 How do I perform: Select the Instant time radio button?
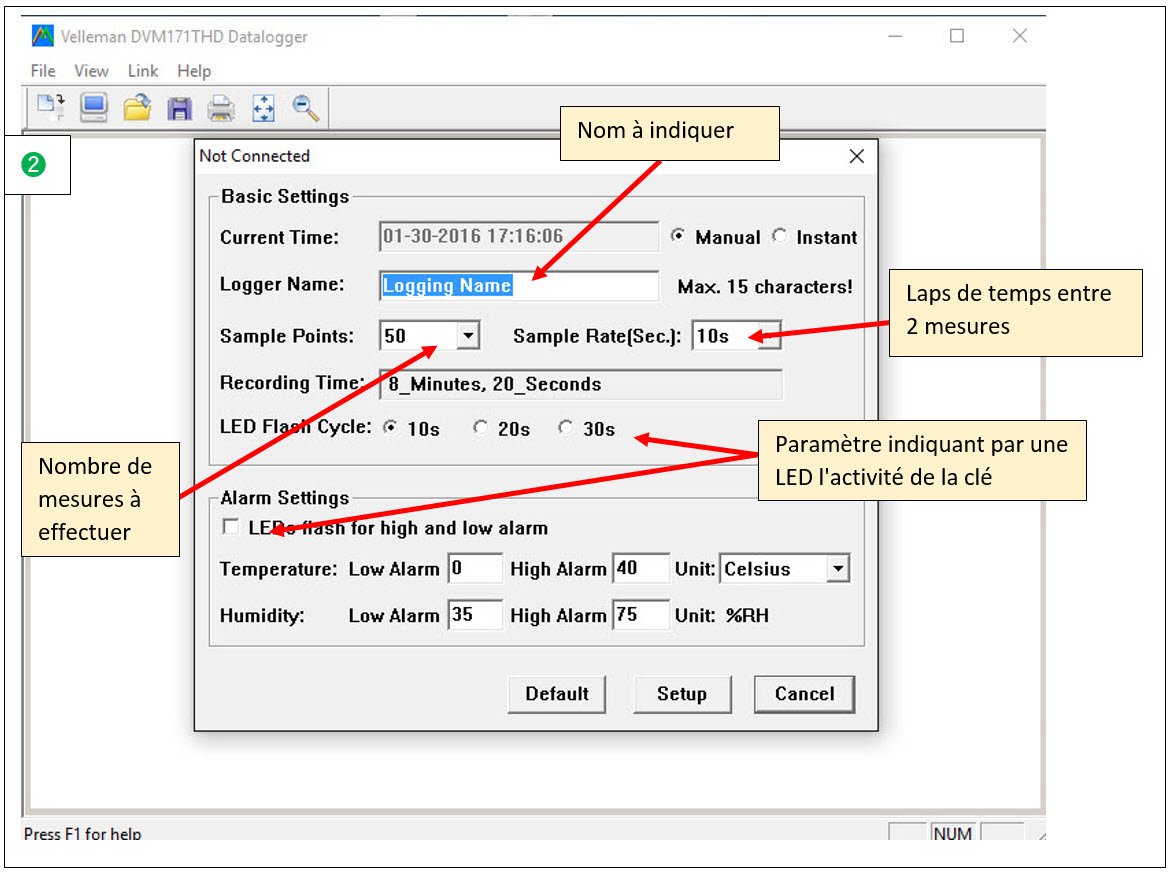point(780,237)
